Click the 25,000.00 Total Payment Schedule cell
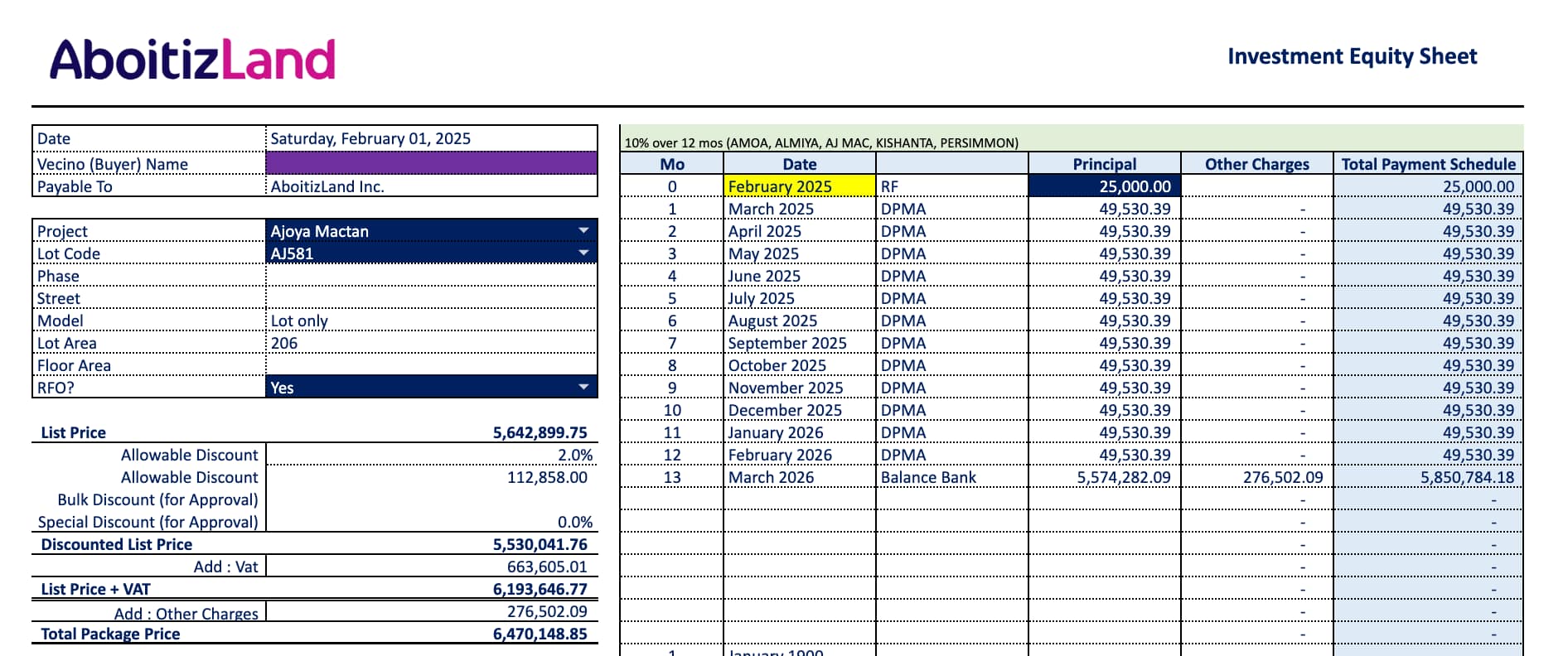1568x656 pixels. (1428, 186)
